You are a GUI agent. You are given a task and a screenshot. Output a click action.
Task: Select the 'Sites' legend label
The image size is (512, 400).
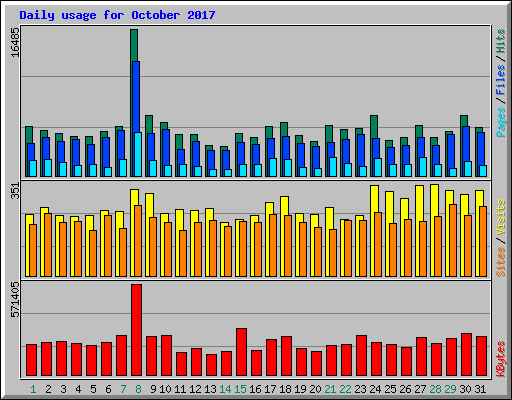tap(501, 262)
